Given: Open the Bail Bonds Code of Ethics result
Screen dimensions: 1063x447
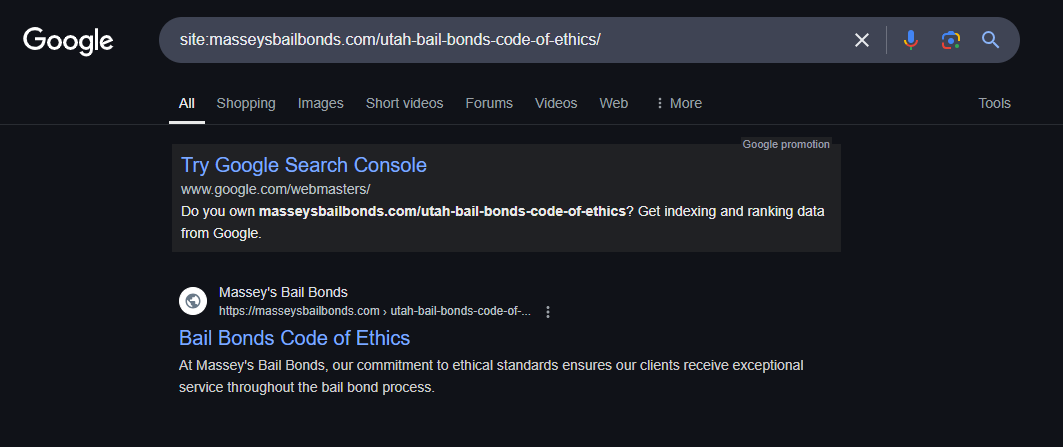Looking at the screenshot, I should pyautogui.click(x=294, y=338).
